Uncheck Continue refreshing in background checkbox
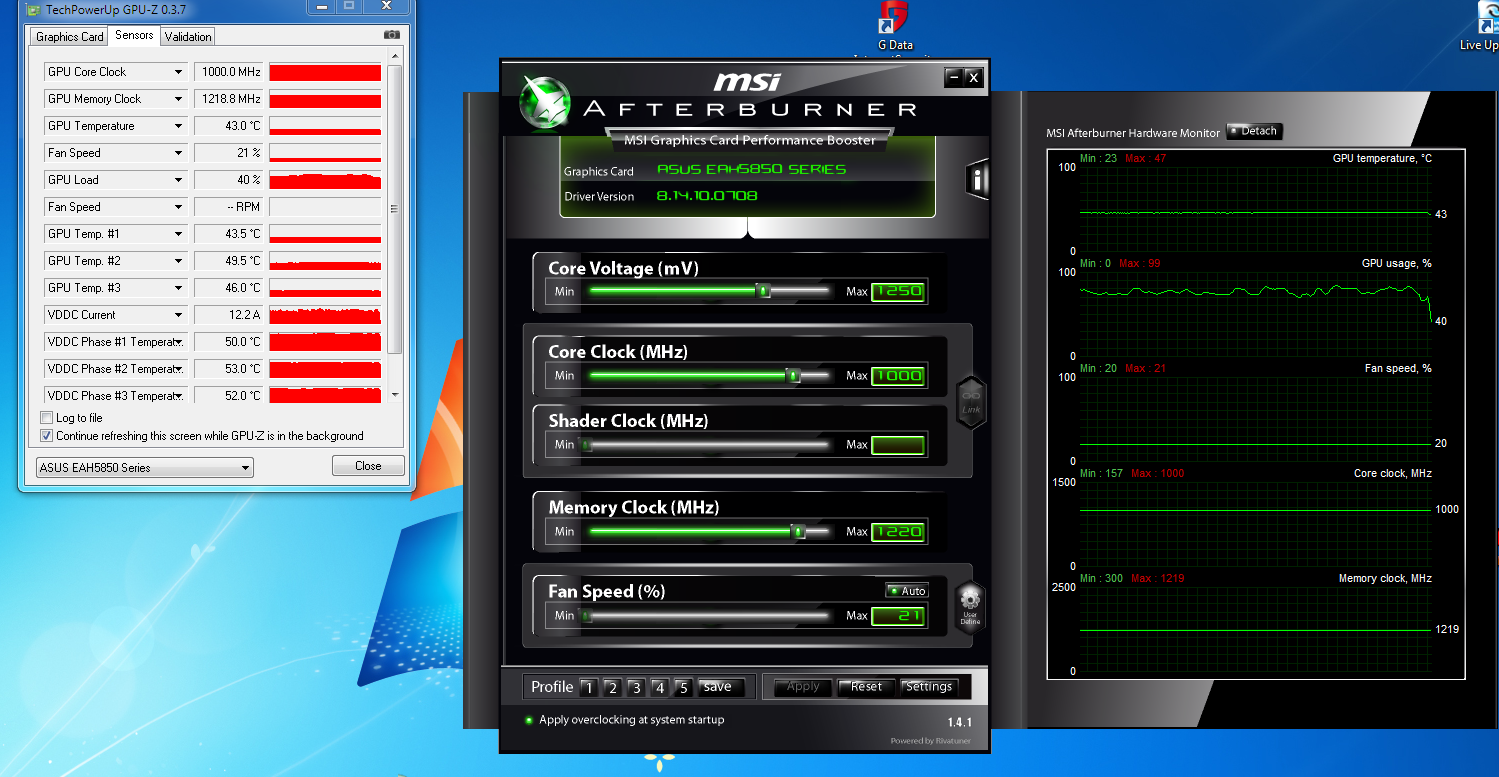 pos(46,436)
